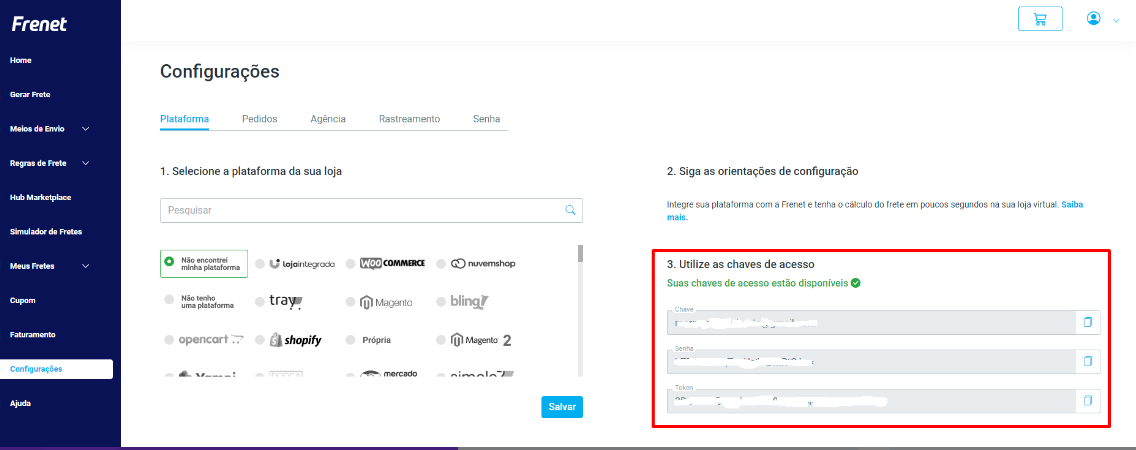Screen dimensions: 1136x450
Task: Click the green checkmark status icon
Action: 856,283
